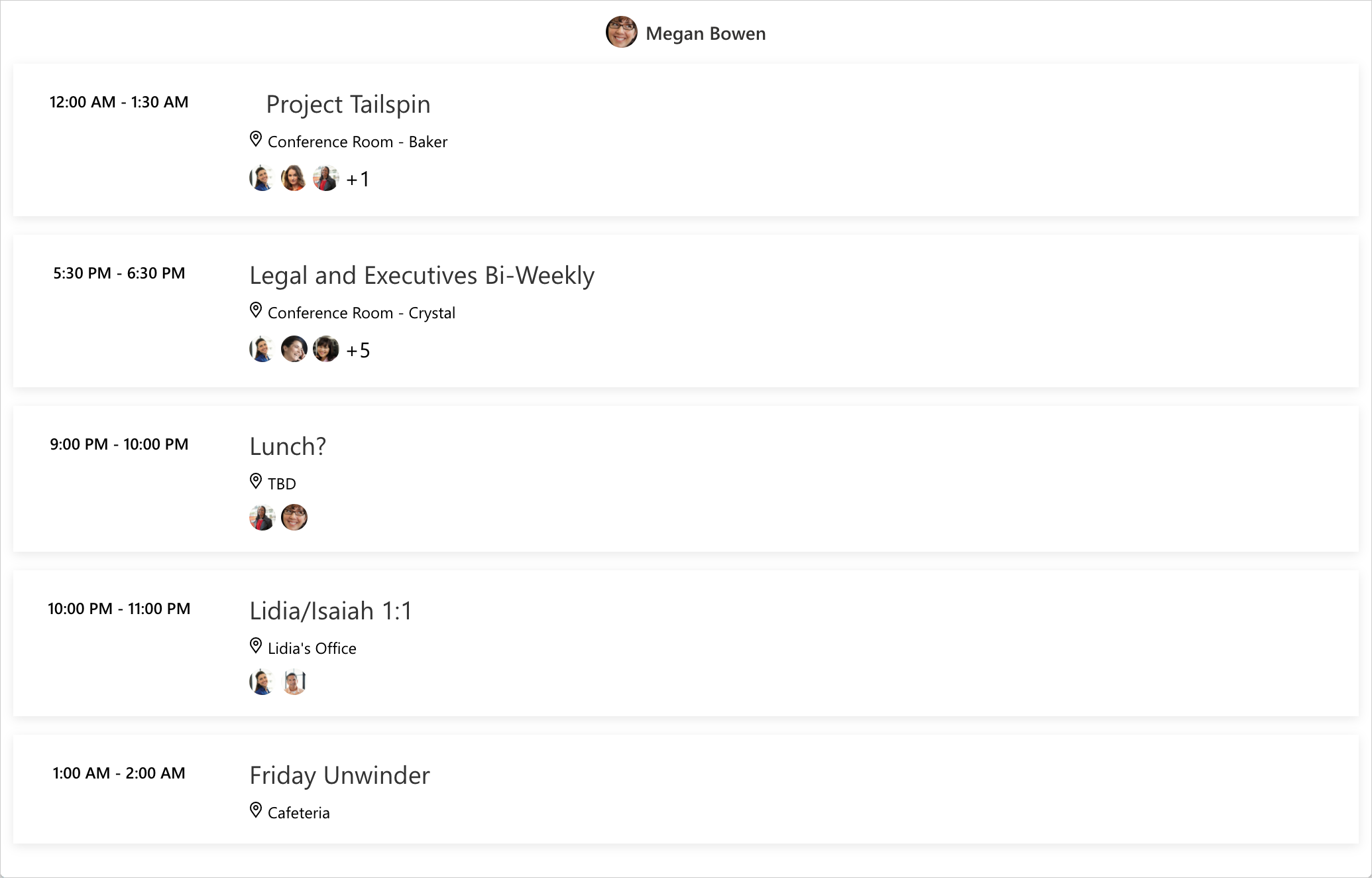This screenshot has height=878, width=1372.
Task: Click the third attendee avatar for Legal and Executives Bi-Weekly
Action: 328,349
